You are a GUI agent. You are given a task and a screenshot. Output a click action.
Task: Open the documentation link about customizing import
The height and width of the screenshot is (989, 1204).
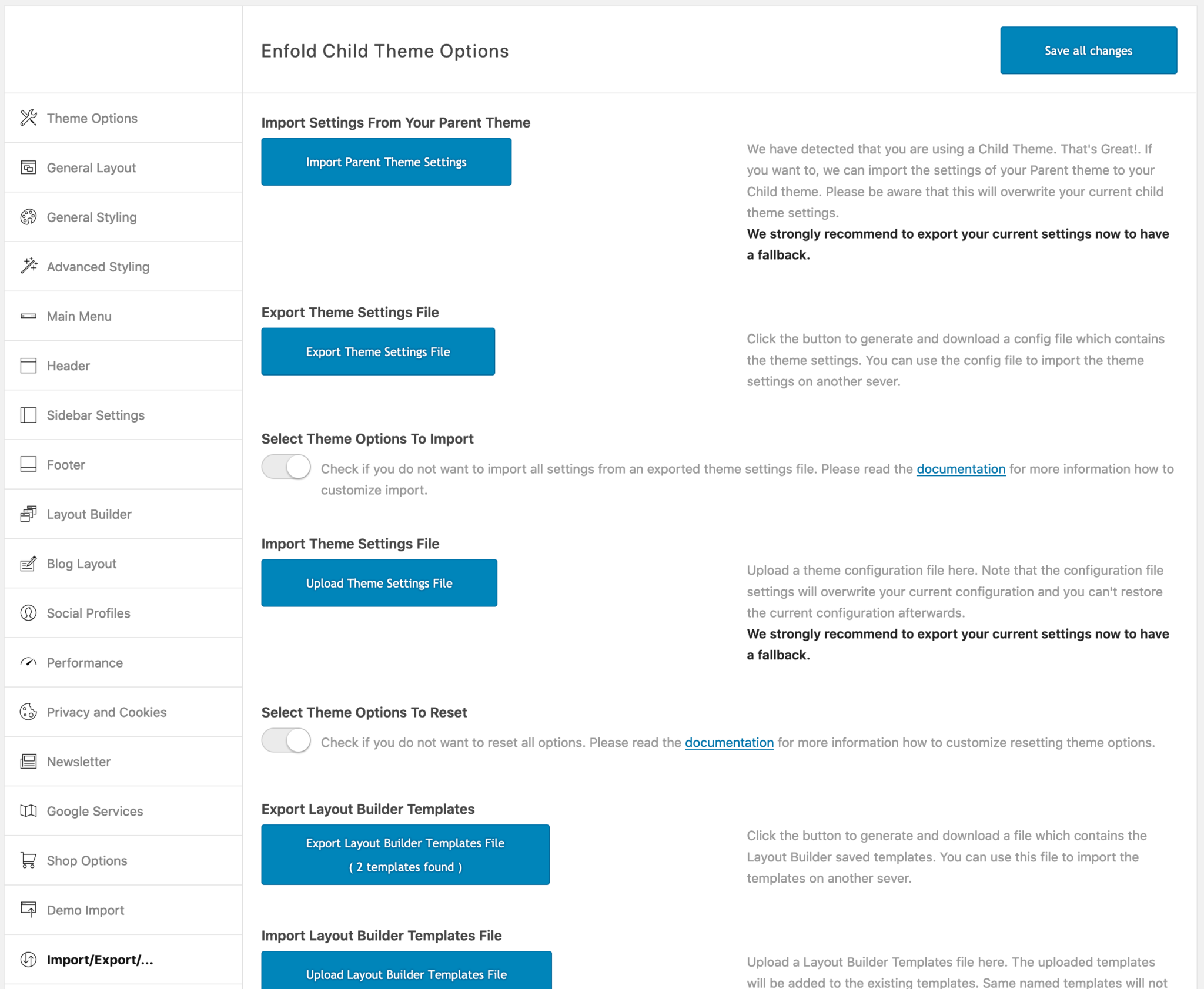[x=961, y=469]
